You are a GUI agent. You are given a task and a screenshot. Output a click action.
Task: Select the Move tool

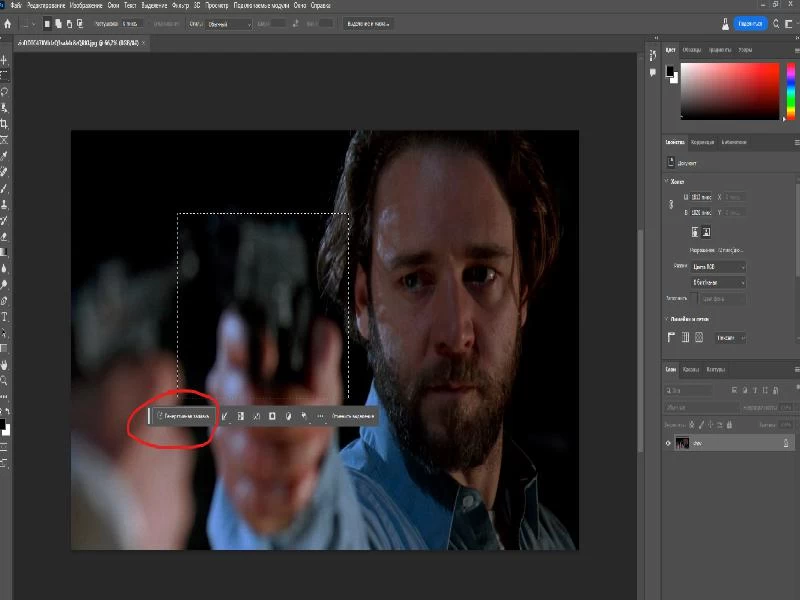(x=4, y=60)
